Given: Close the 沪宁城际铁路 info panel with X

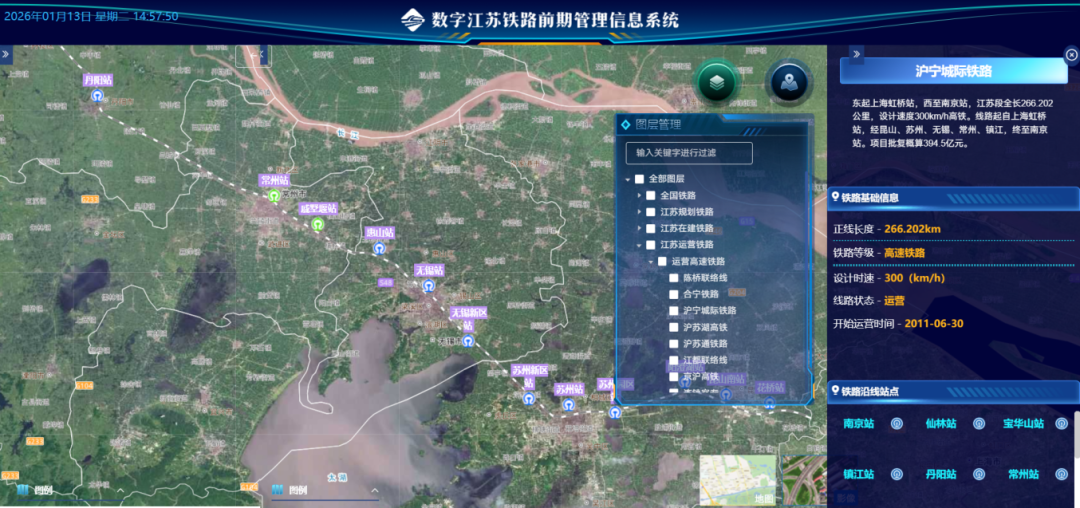Looking at the screenshot, I should 1072,55.
